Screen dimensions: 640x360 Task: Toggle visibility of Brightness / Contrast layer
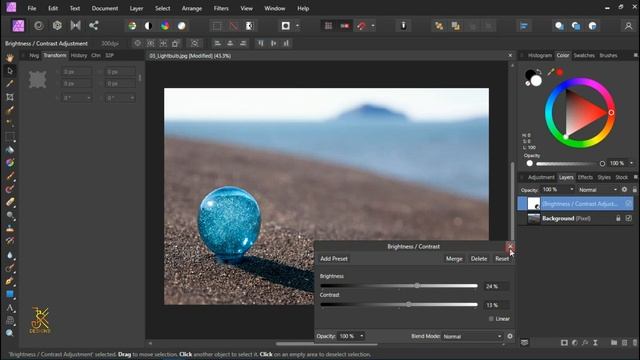629,204
